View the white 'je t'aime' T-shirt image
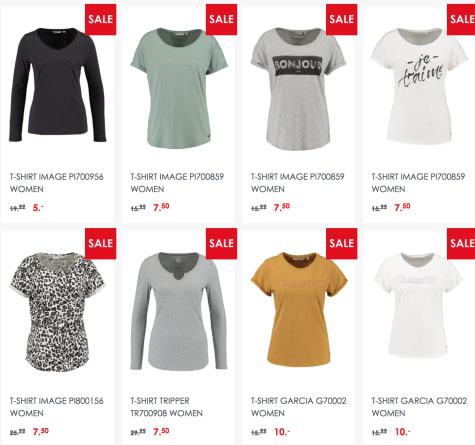Viewport: 475px width, 445px height. point(419,86)
